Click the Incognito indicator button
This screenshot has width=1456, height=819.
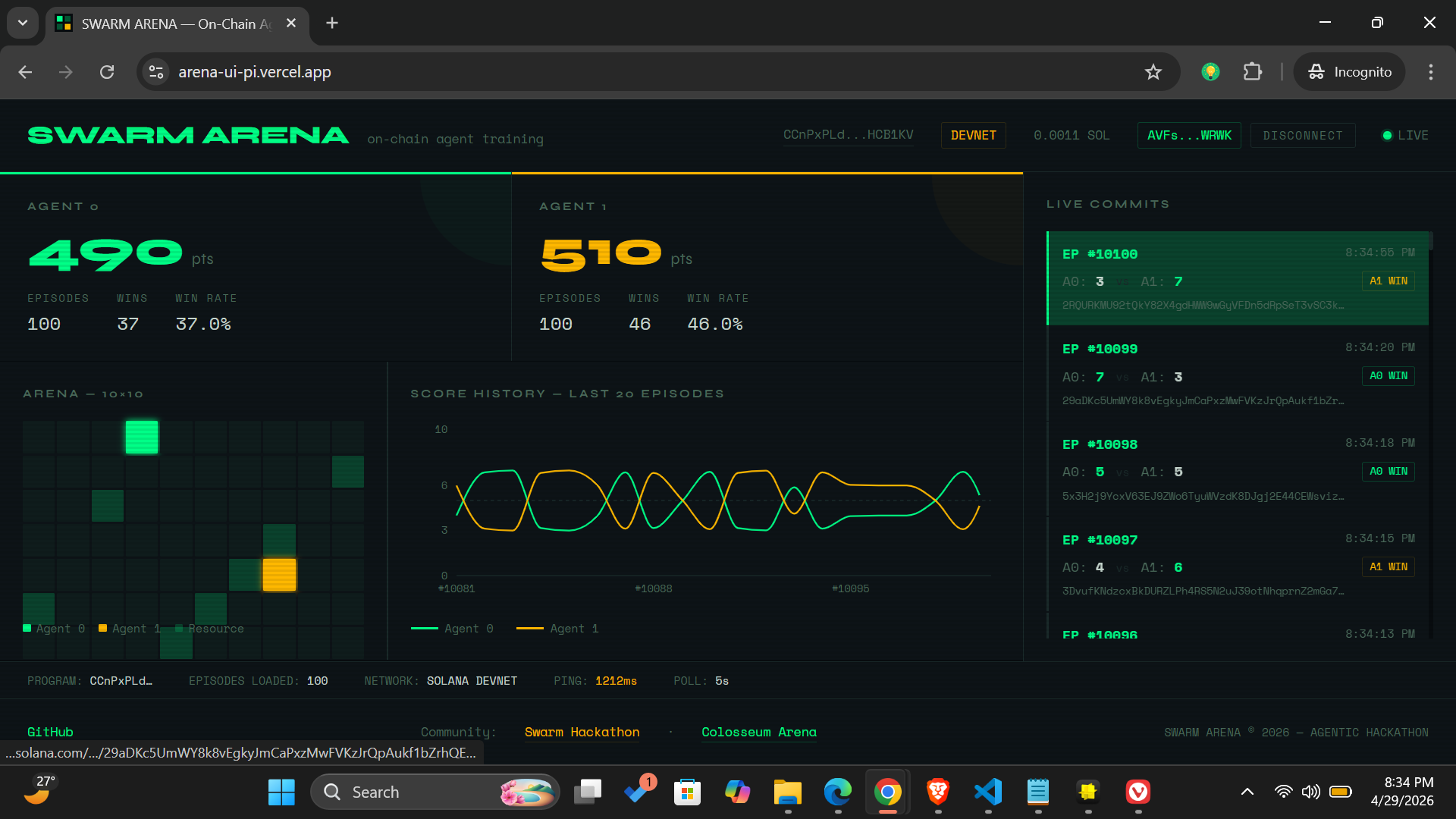click(x=1350, y=72)
